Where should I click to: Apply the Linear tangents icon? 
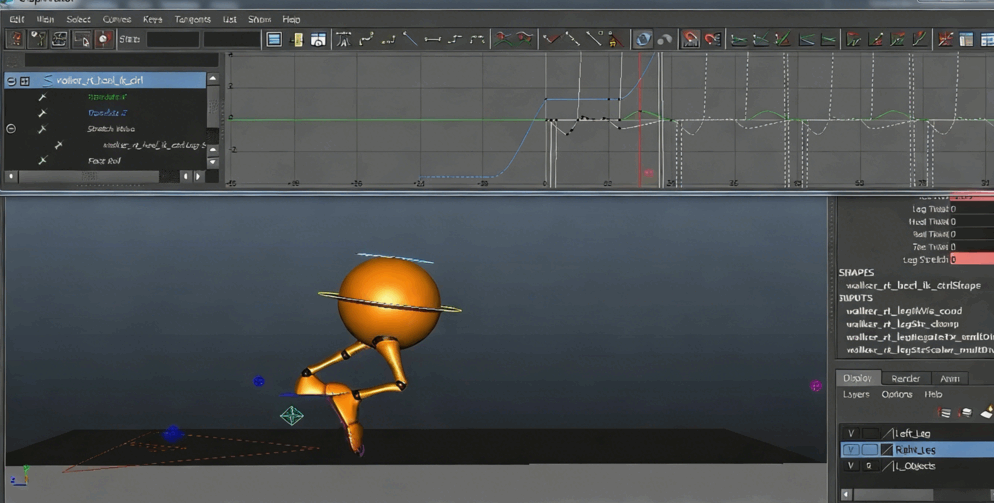pyautogui.click(x=410, y=39)
